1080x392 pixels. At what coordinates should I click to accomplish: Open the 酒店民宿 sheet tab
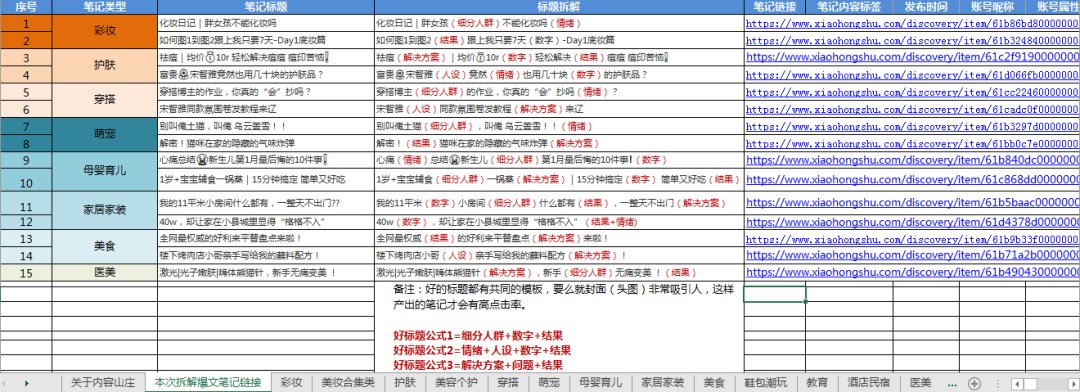(869, 383)
